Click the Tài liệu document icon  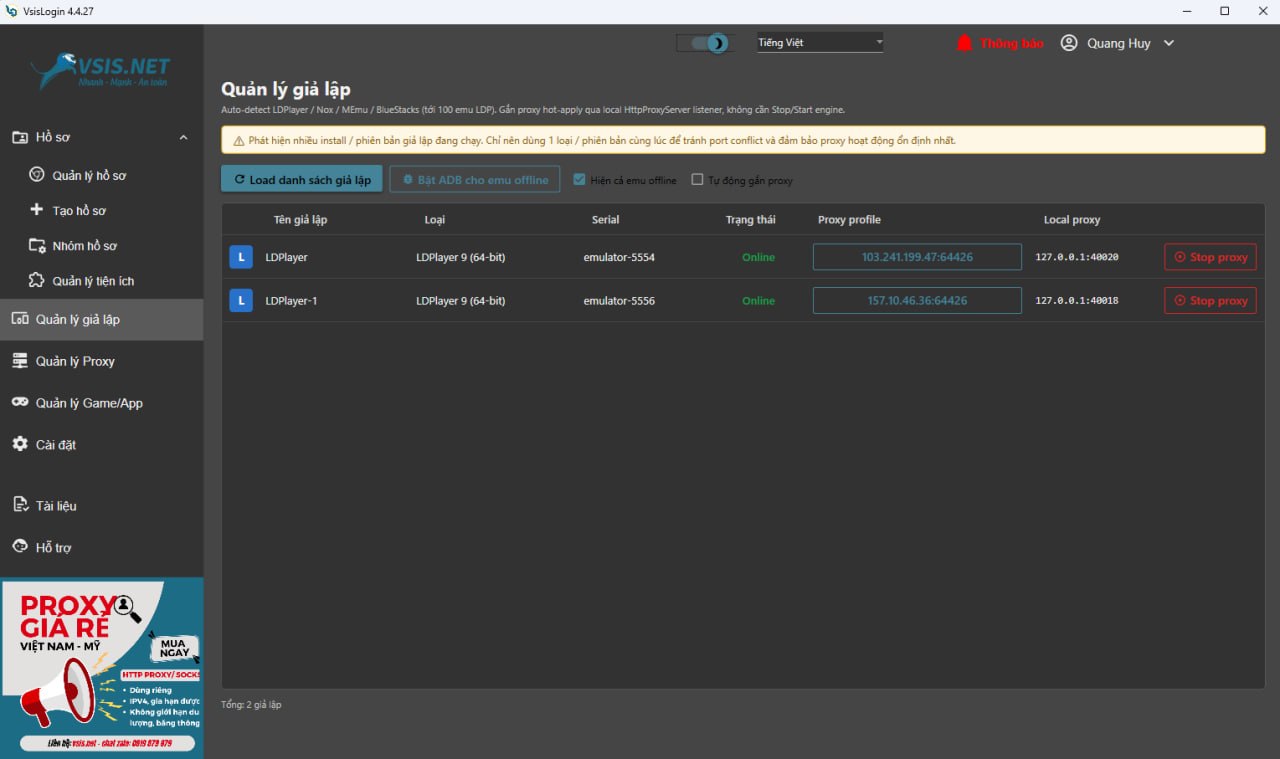[20, 505]
